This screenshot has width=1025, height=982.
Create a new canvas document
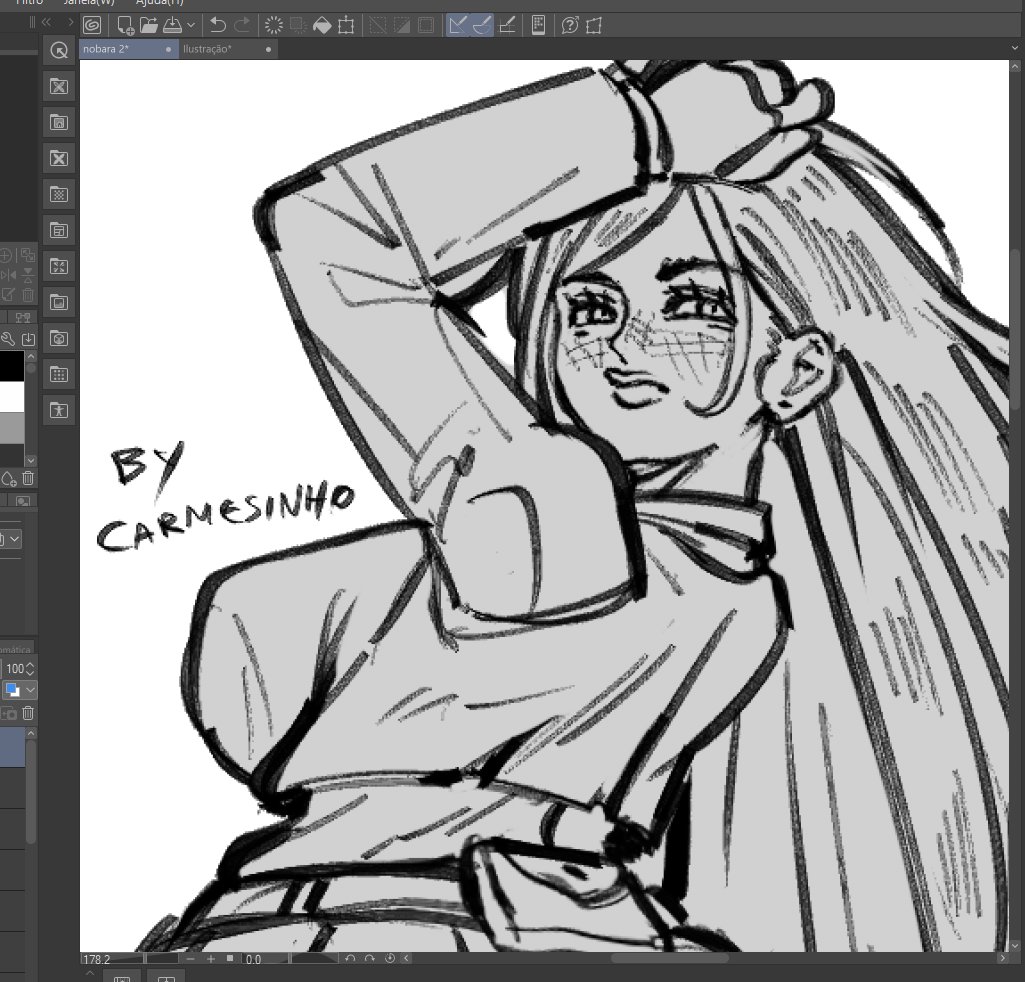point(125,25)
